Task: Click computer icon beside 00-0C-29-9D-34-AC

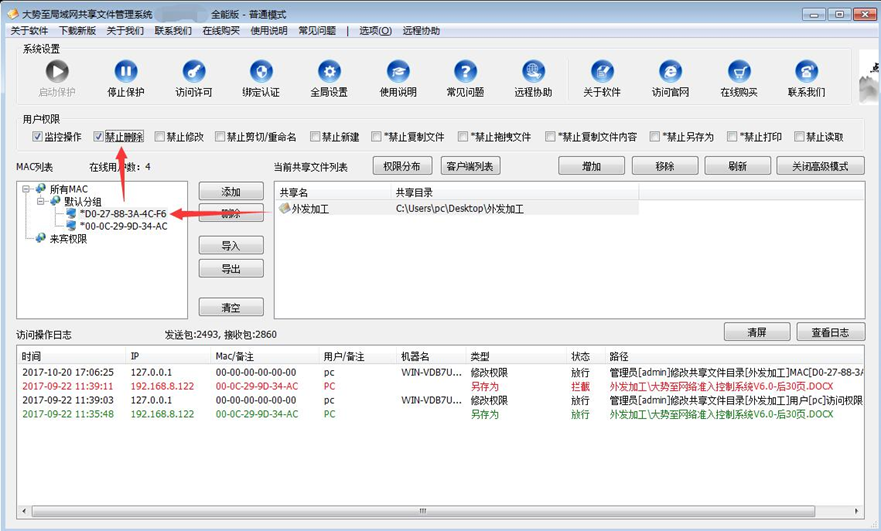Action: tap(71, 226)
